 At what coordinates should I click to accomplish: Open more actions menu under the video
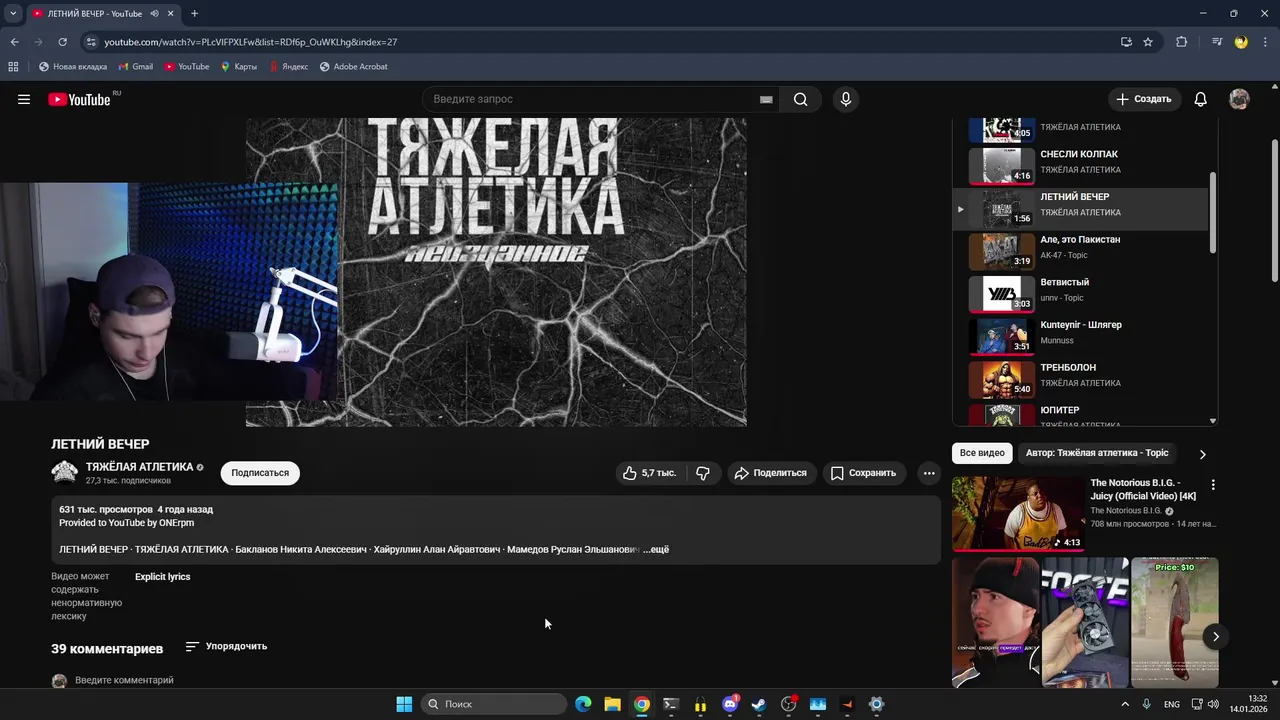[929, 473]
